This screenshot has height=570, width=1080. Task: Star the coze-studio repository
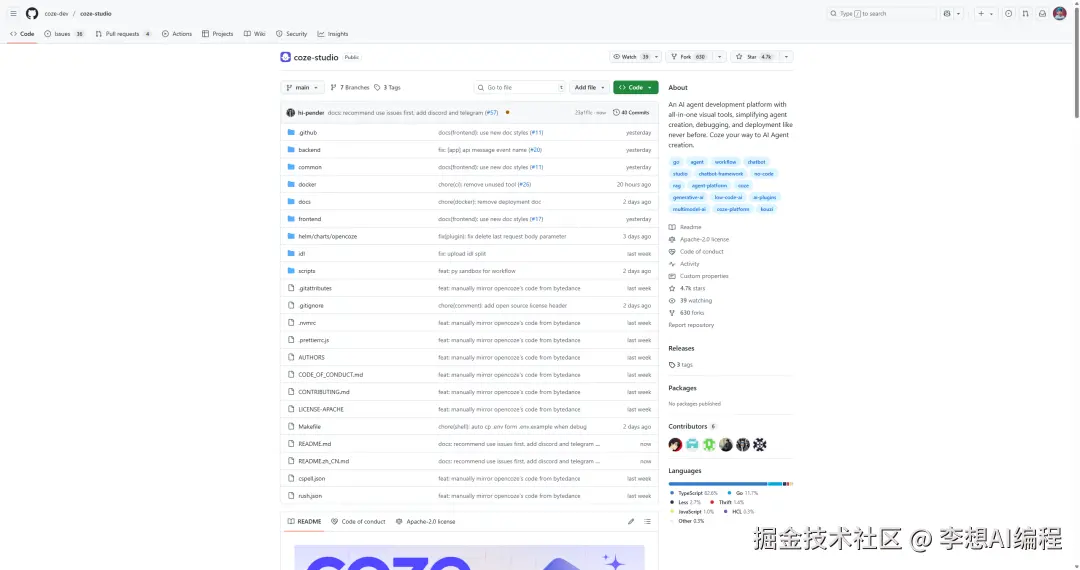tap(754, 57)
